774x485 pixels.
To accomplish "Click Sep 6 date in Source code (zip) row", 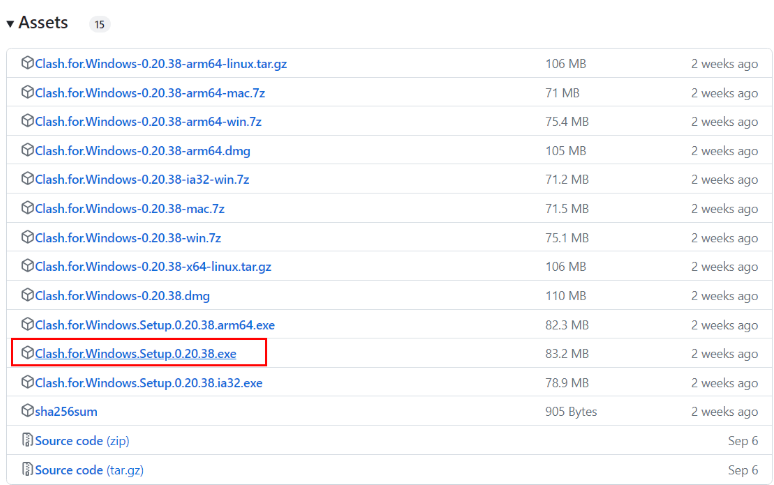I will (x=743, y=441).
